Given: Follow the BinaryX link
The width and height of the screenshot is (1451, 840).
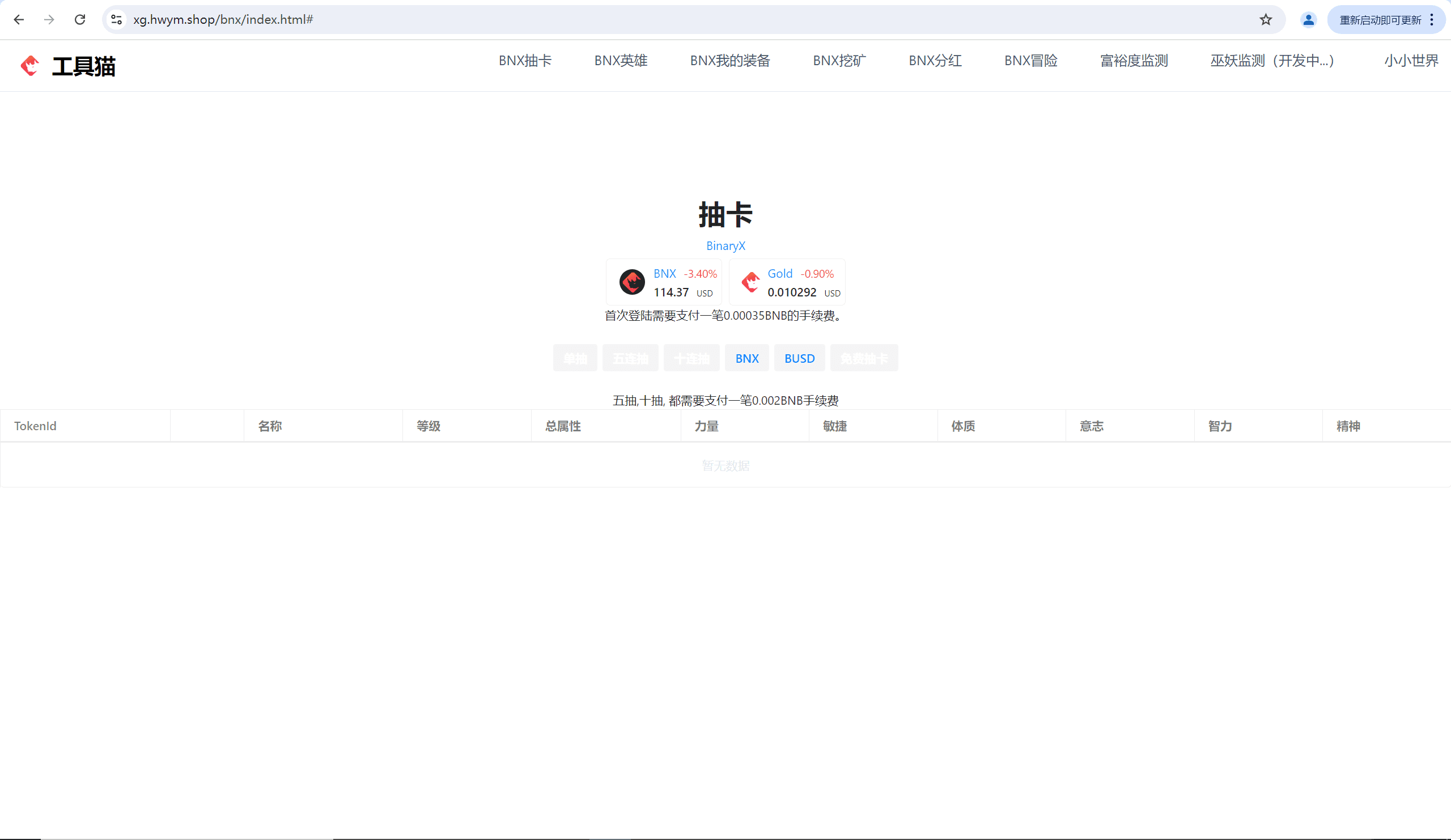Looking at the screenshot, I should pyautogui.click(x=725, y=246).
